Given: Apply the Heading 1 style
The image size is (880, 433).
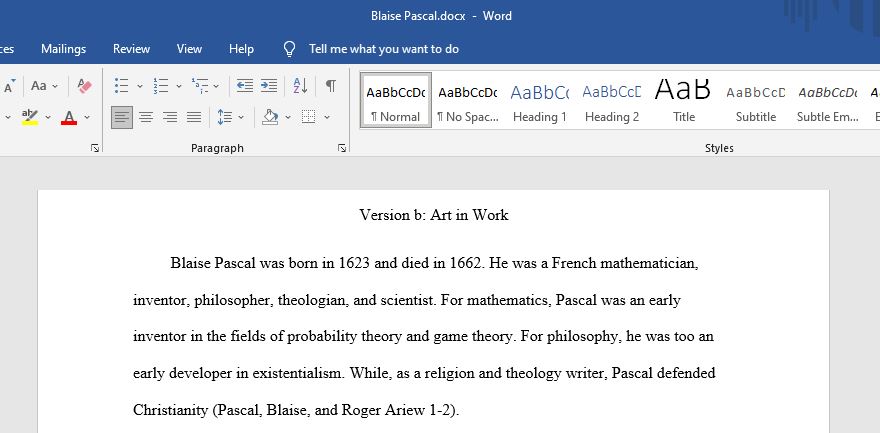Looking at the screenshot, I should pos(539,100).
